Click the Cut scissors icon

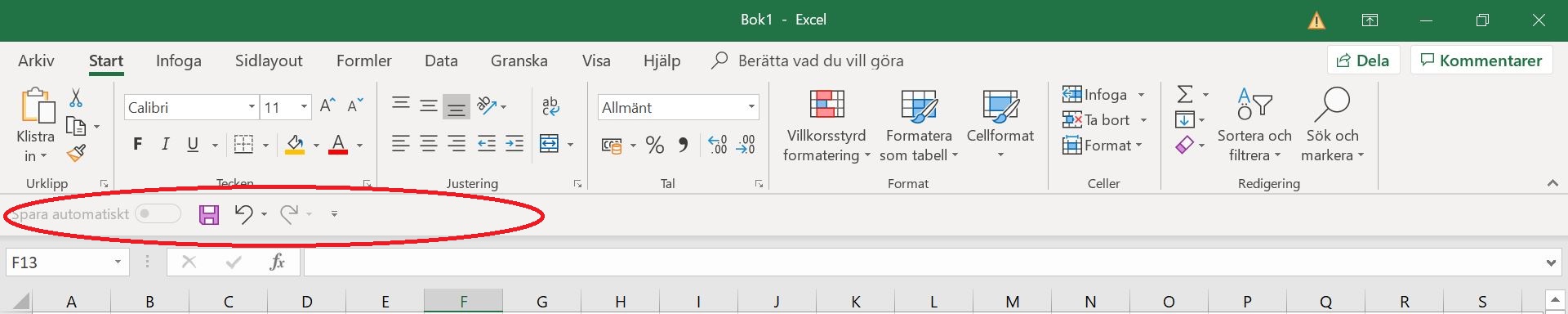tap(76, 98)
